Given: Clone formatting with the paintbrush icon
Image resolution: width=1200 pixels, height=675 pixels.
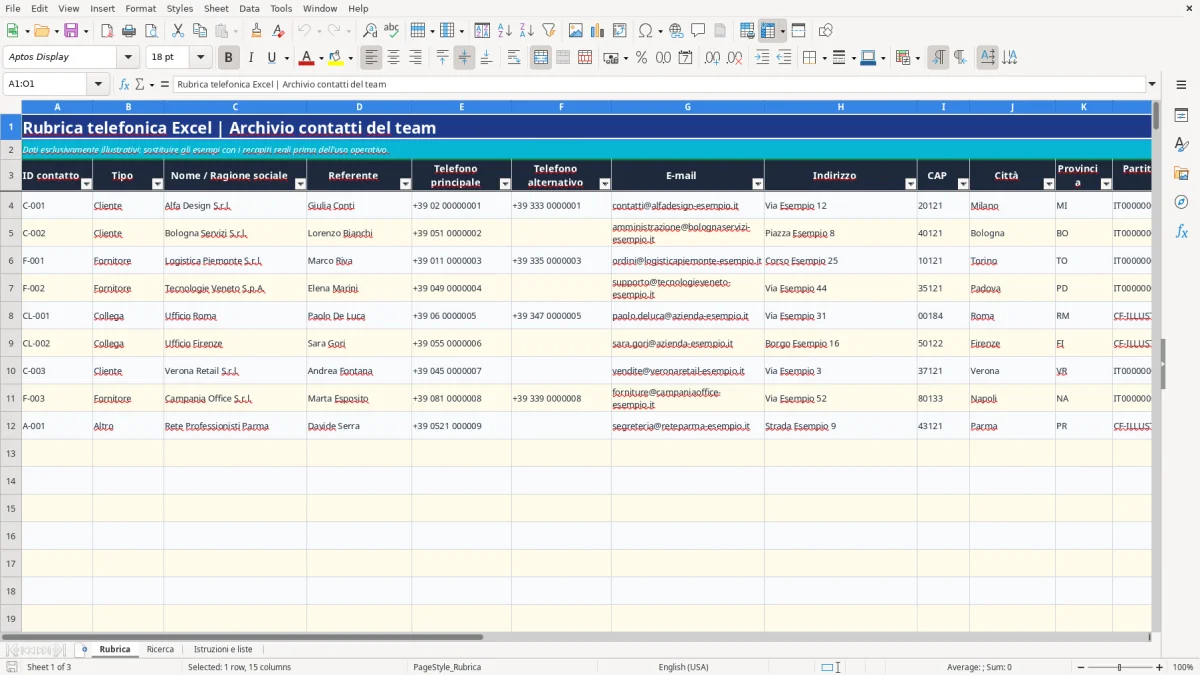Looking at the screenshot, I should tap(256, 31).
